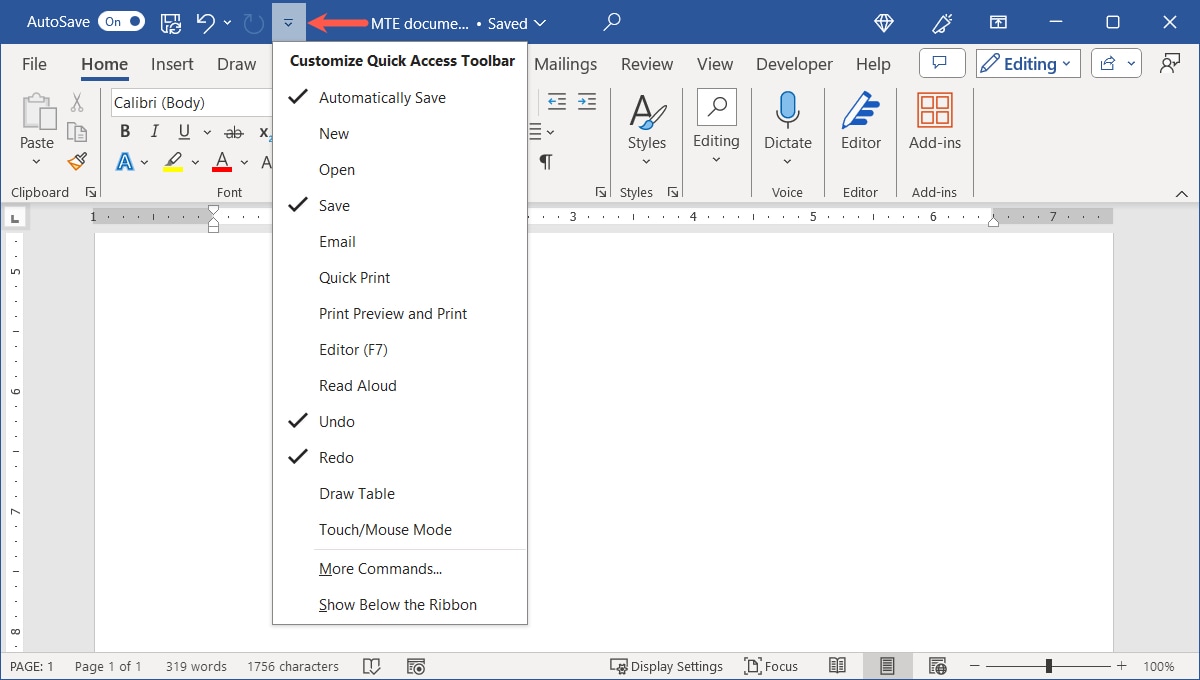Screen dimensions: 1200x680
Task: Toggle paragraph marks with the ¶ icon
Action: [x=546, y=160]
